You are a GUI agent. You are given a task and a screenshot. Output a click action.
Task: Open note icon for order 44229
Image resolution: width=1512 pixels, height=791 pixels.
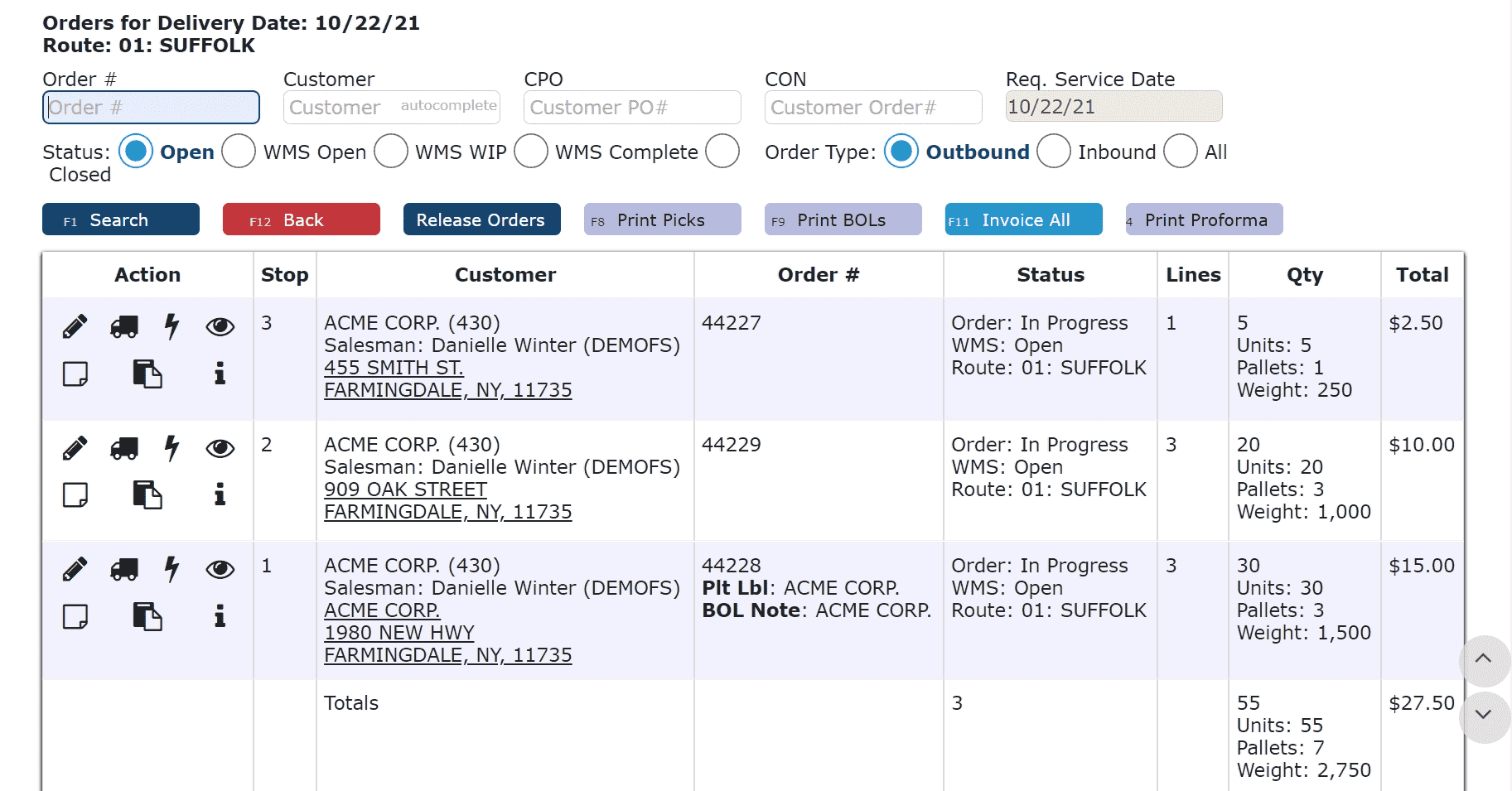(x=75, y=495)
